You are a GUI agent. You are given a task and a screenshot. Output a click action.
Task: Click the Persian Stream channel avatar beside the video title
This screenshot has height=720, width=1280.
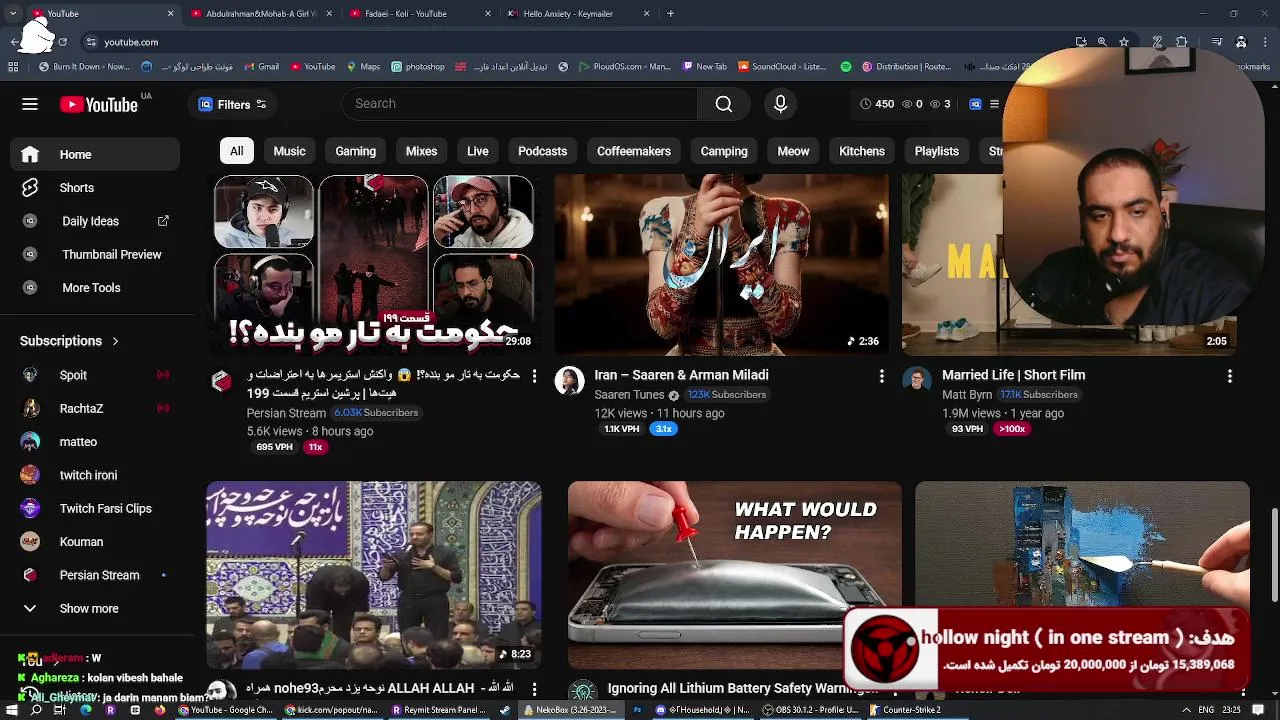pos(221,381)
